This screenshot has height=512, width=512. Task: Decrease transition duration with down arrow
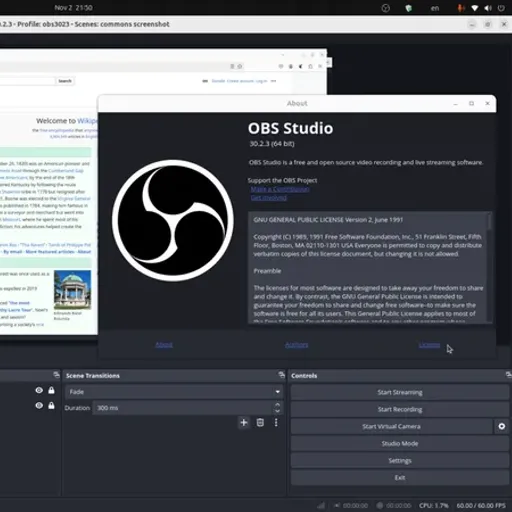[x=277, y=411]
